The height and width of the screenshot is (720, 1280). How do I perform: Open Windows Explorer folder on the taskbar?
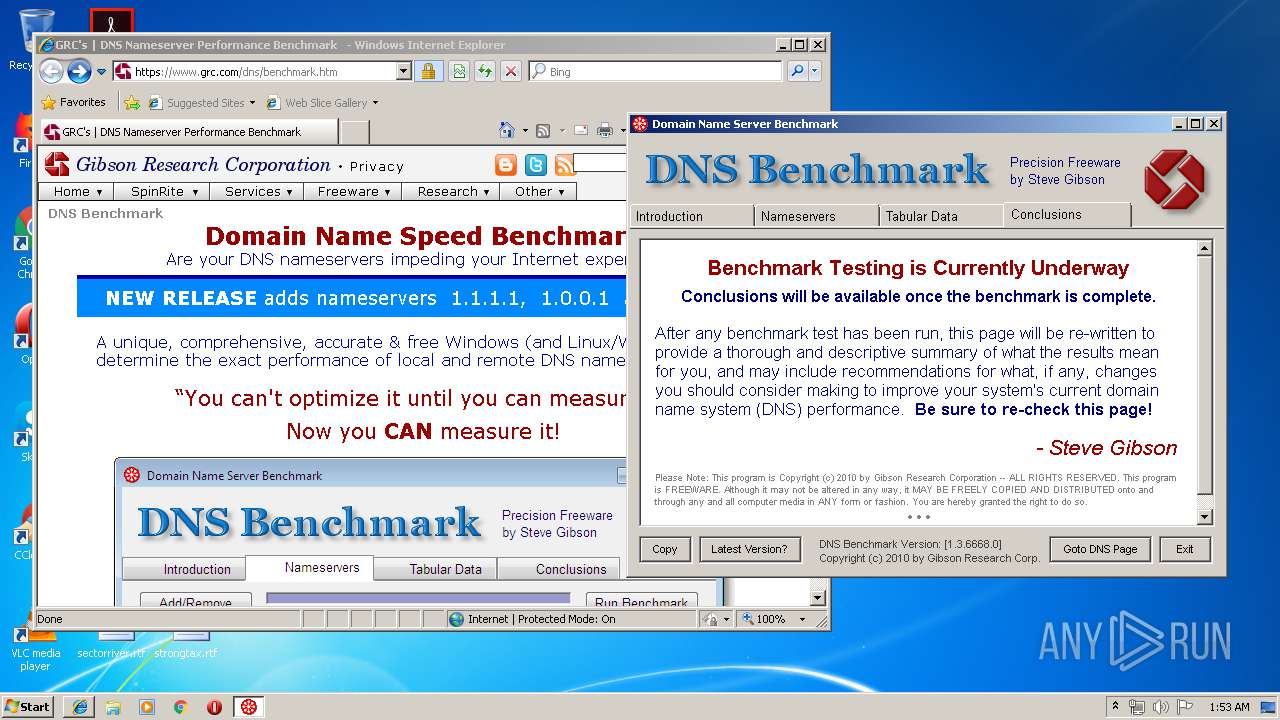[113, 706]
